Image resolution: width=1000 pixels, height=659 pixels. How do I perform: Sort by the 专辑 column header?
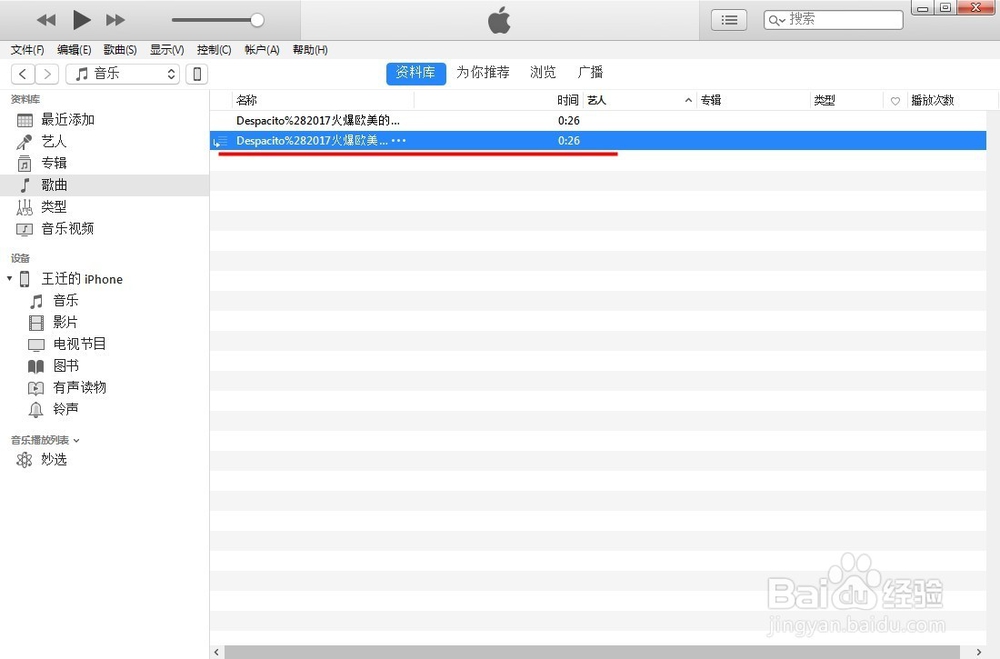(x=710, y=100)
